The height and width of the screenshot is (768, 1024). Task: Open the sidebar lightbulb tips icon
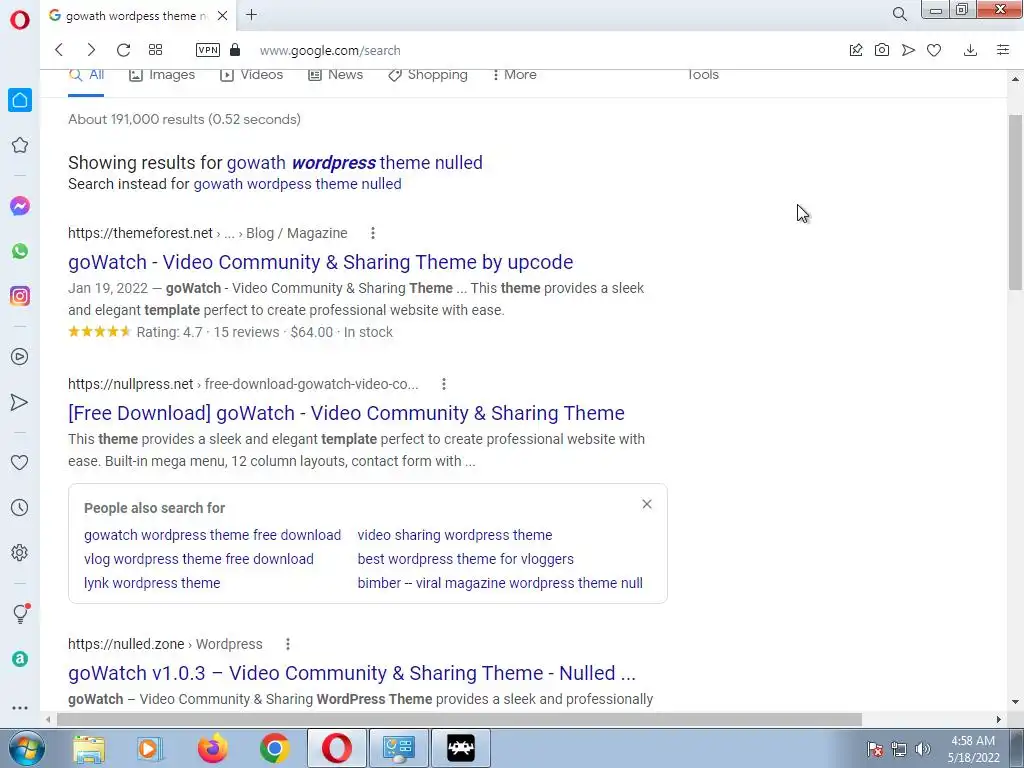[21, 613]
